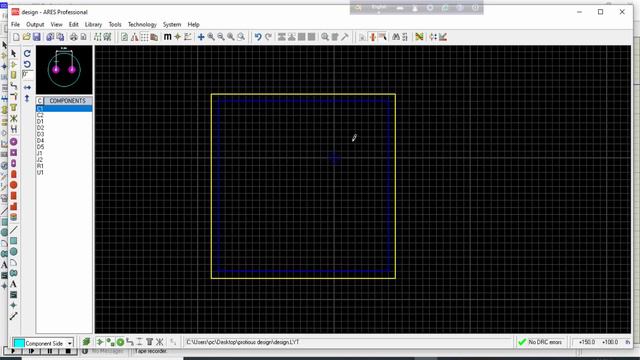
Task: Select the Component placement mode tool
Action: pos(13,64)
